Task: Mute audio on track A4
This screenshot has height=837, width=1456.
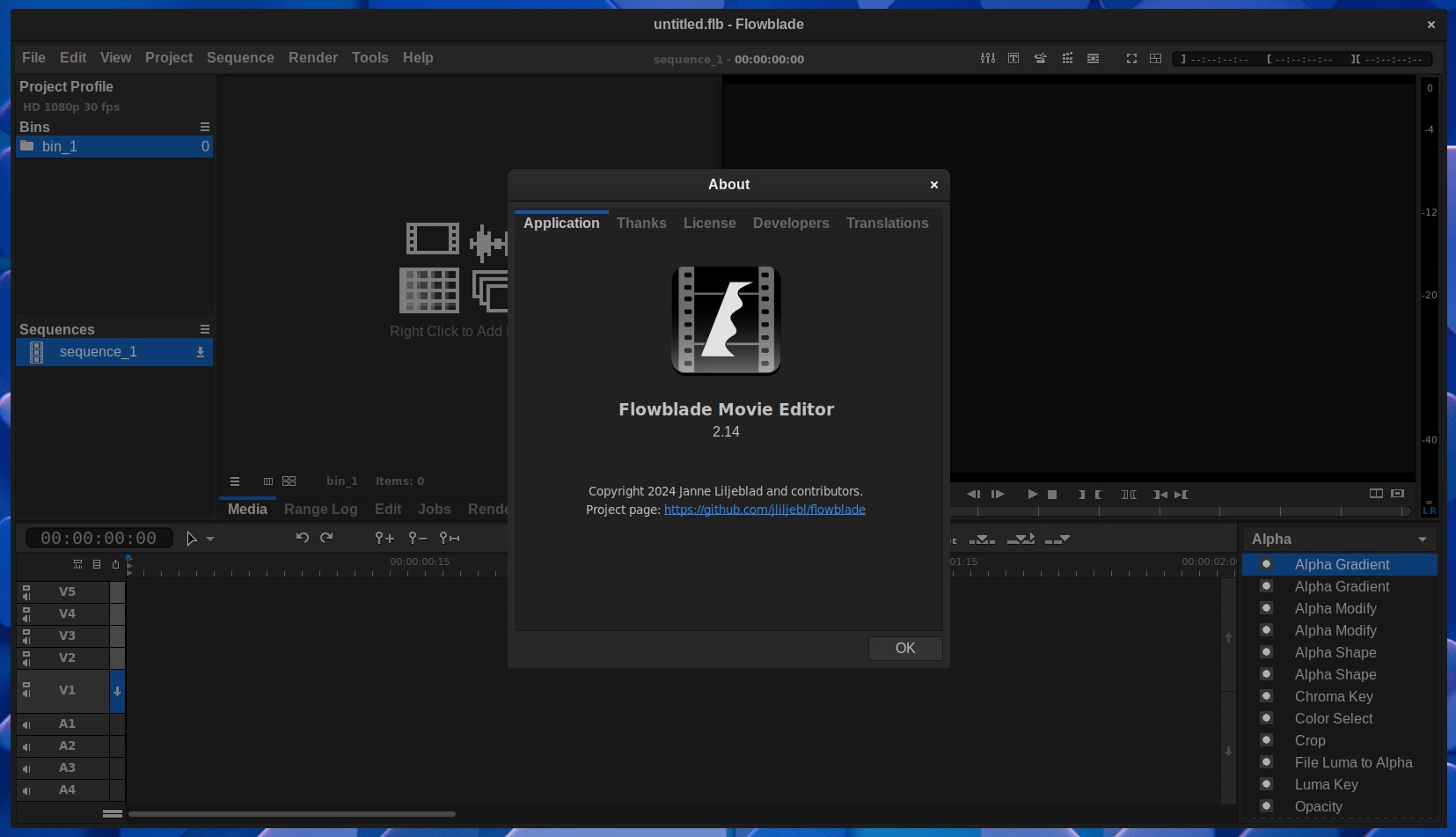Action: [26, 790]
